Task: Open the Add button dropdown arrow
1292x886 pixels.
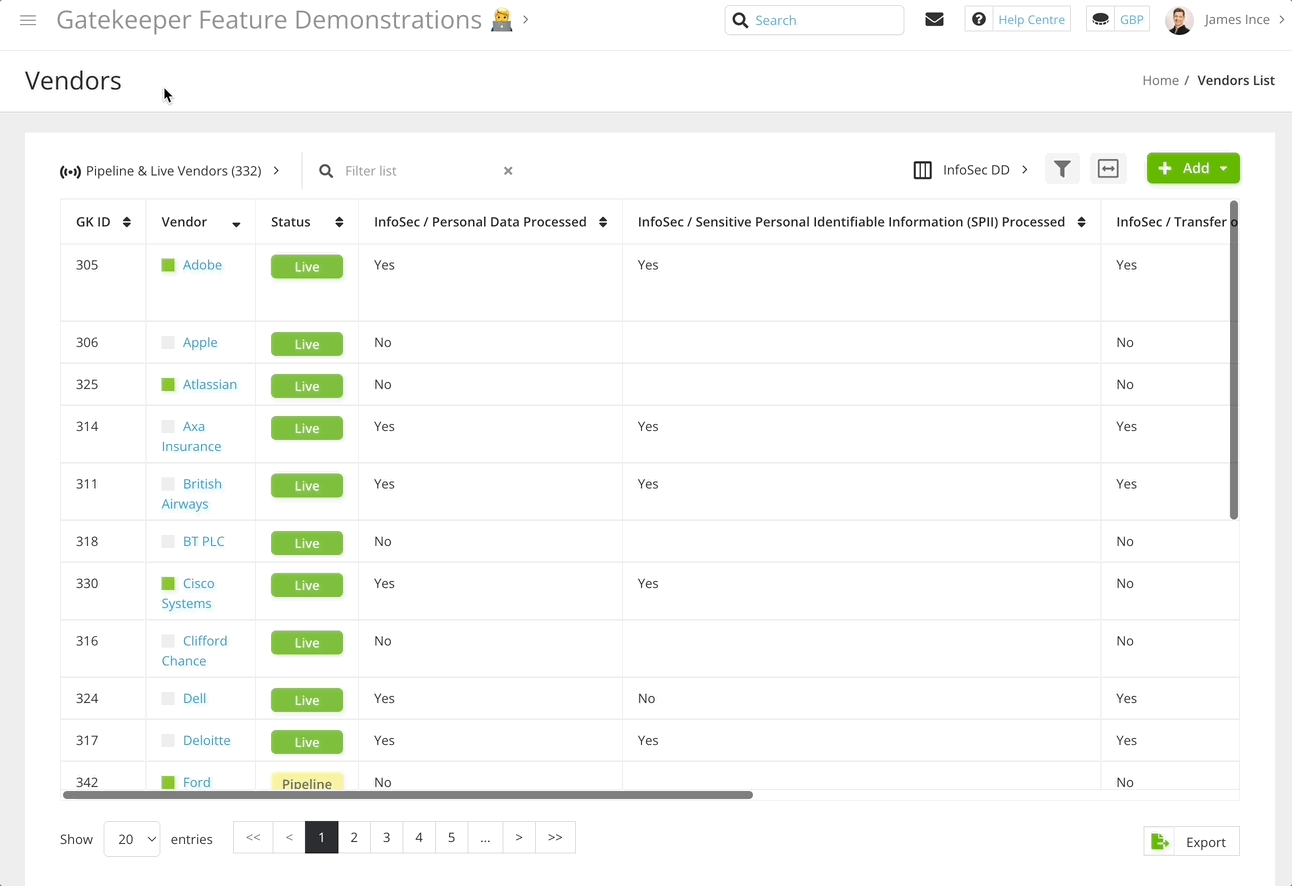Action: click(1225, 168)
